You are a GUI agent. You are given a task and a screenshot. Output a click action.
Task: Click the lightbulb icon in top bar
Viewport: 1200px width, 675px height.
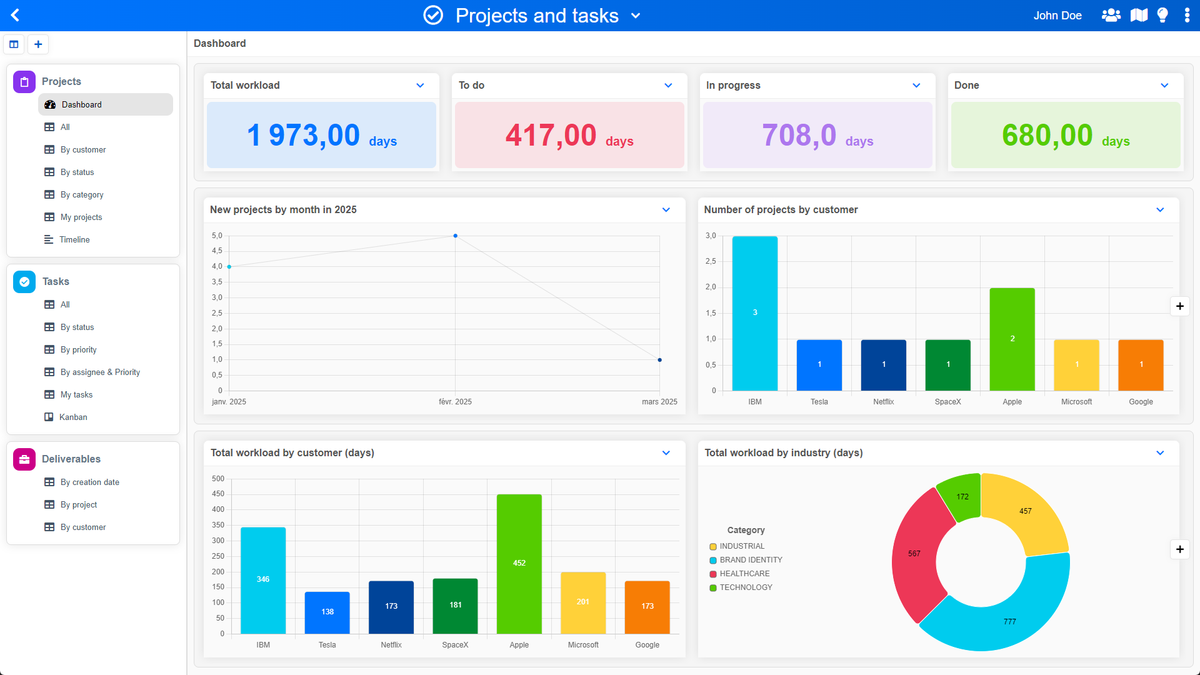point(1163,15)
